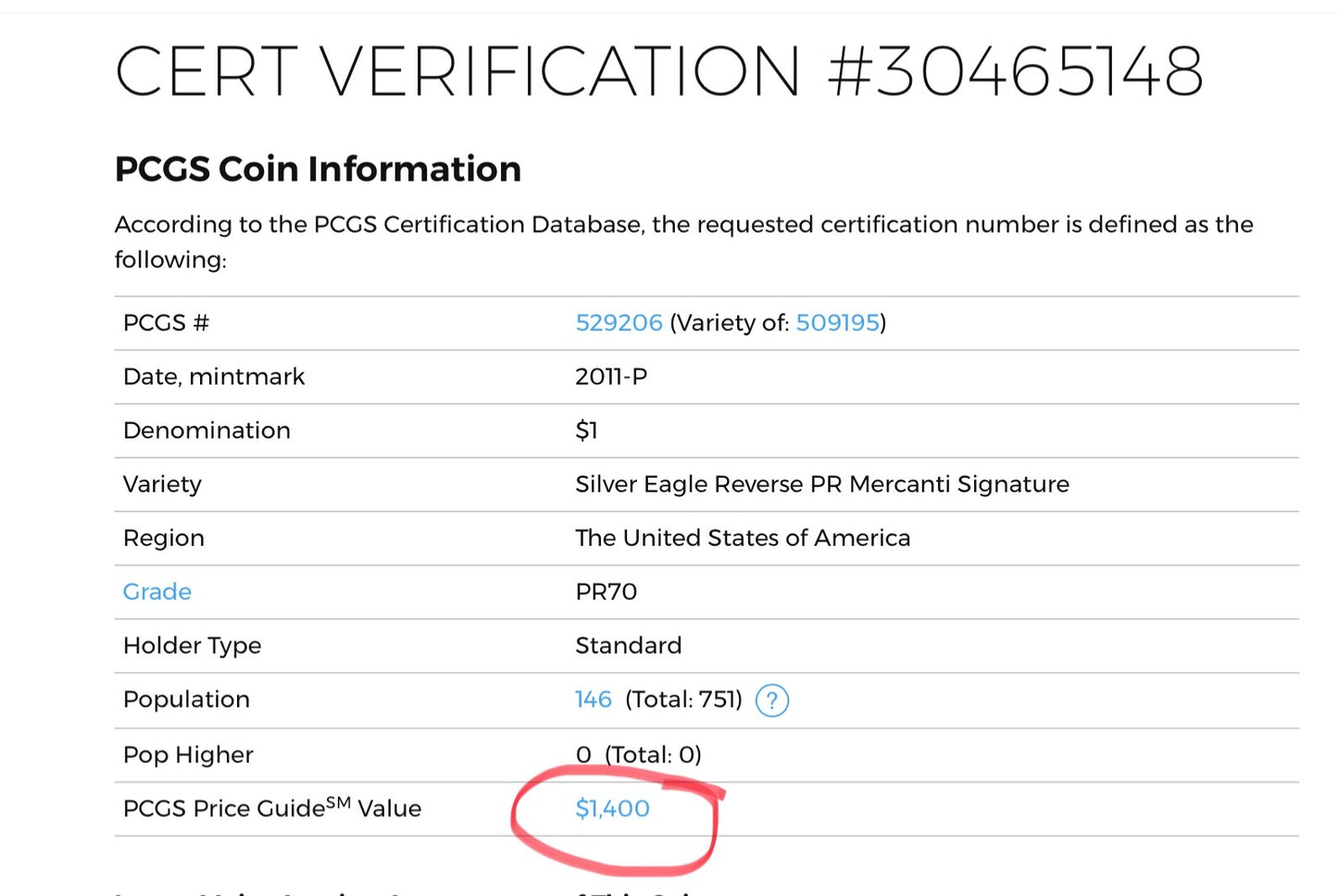Open the parent variety 509195 link
This screenshot has width=1338, height=896.
(837, 323)
